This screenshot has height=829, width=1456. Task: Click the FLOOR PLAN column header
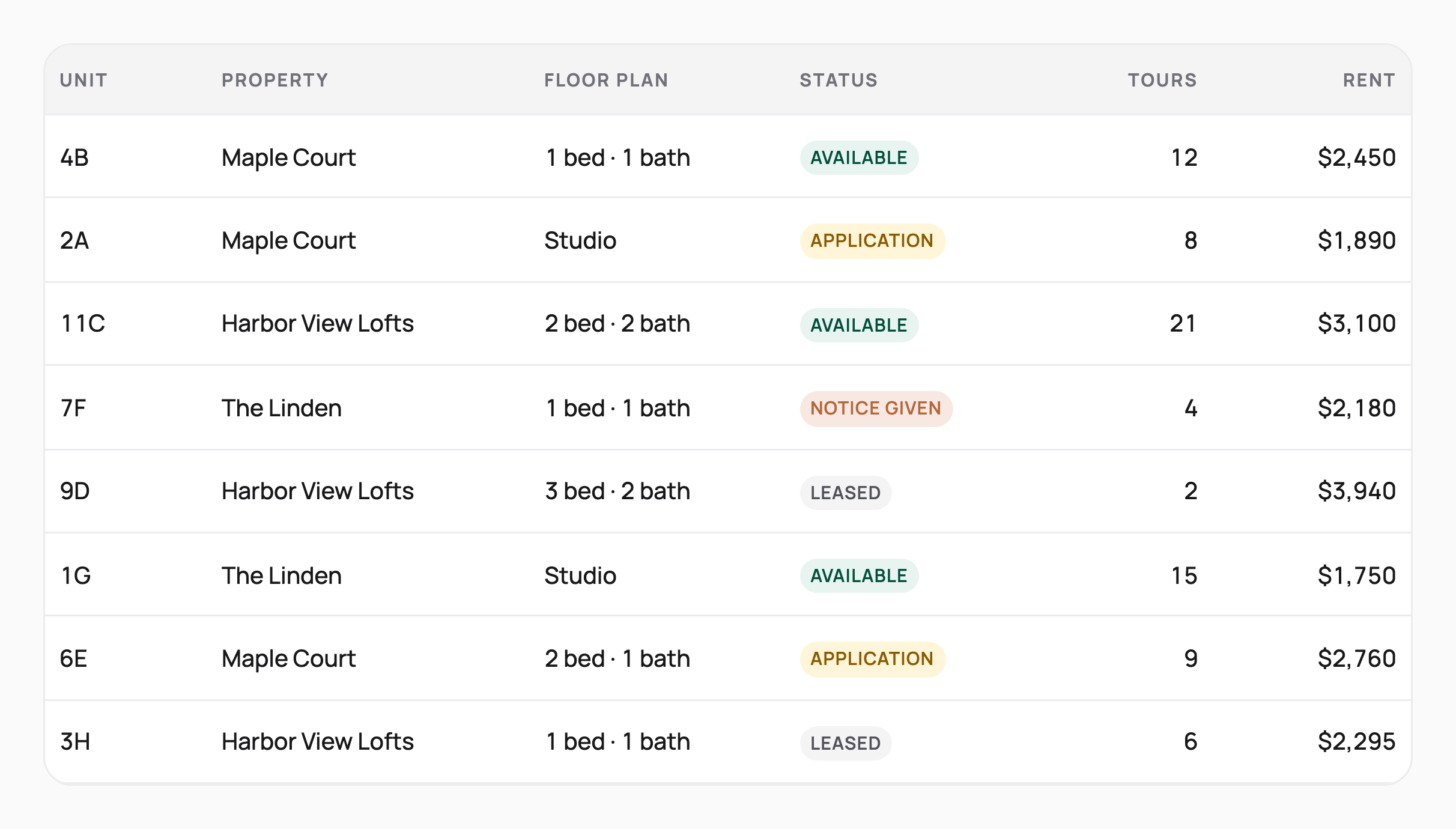606,80
